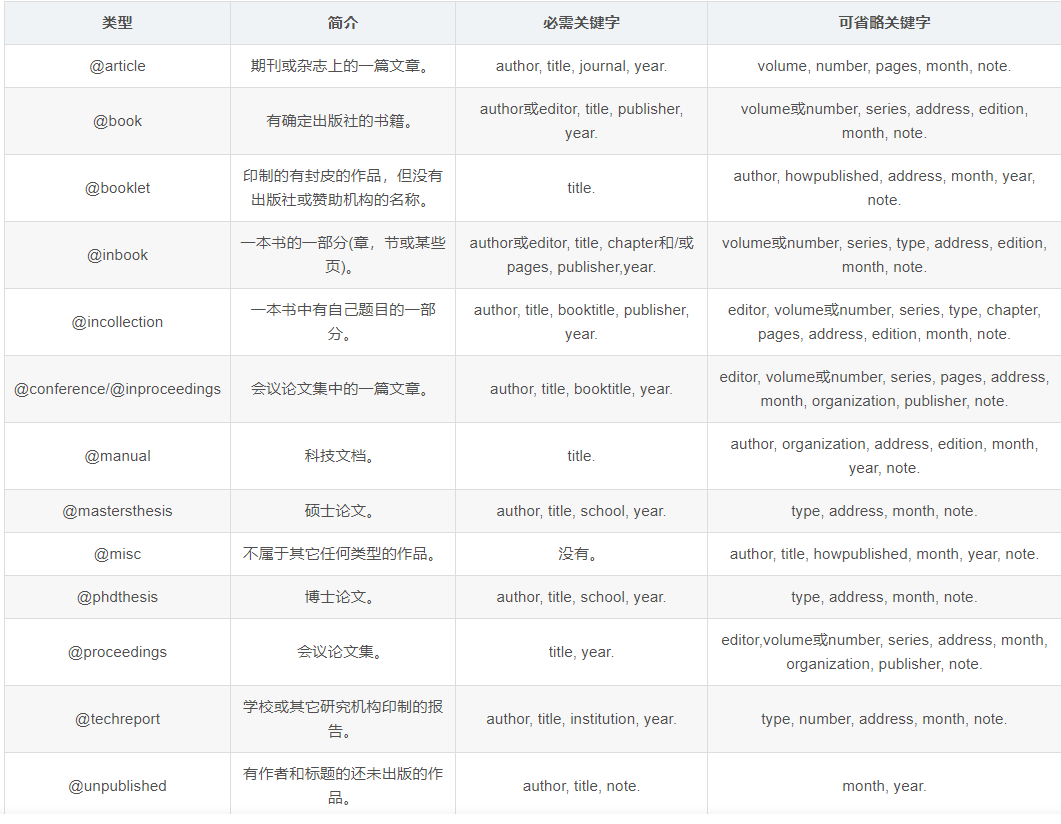Screen dimensions: 1061x824
Task: Select the @conference/@inproceedings cell
Action: (x=117, y=389)
